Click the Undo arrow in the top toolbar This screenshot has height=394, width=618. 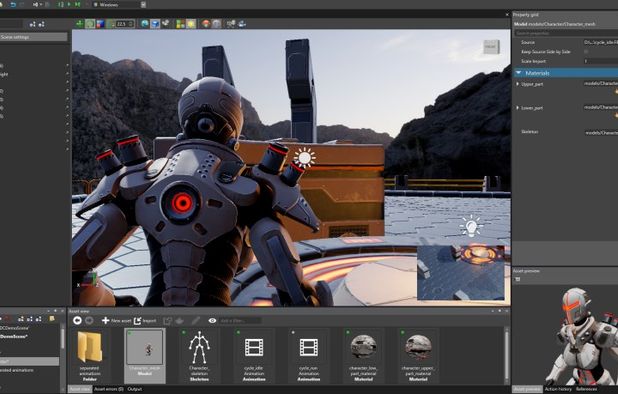click(13, 4)
